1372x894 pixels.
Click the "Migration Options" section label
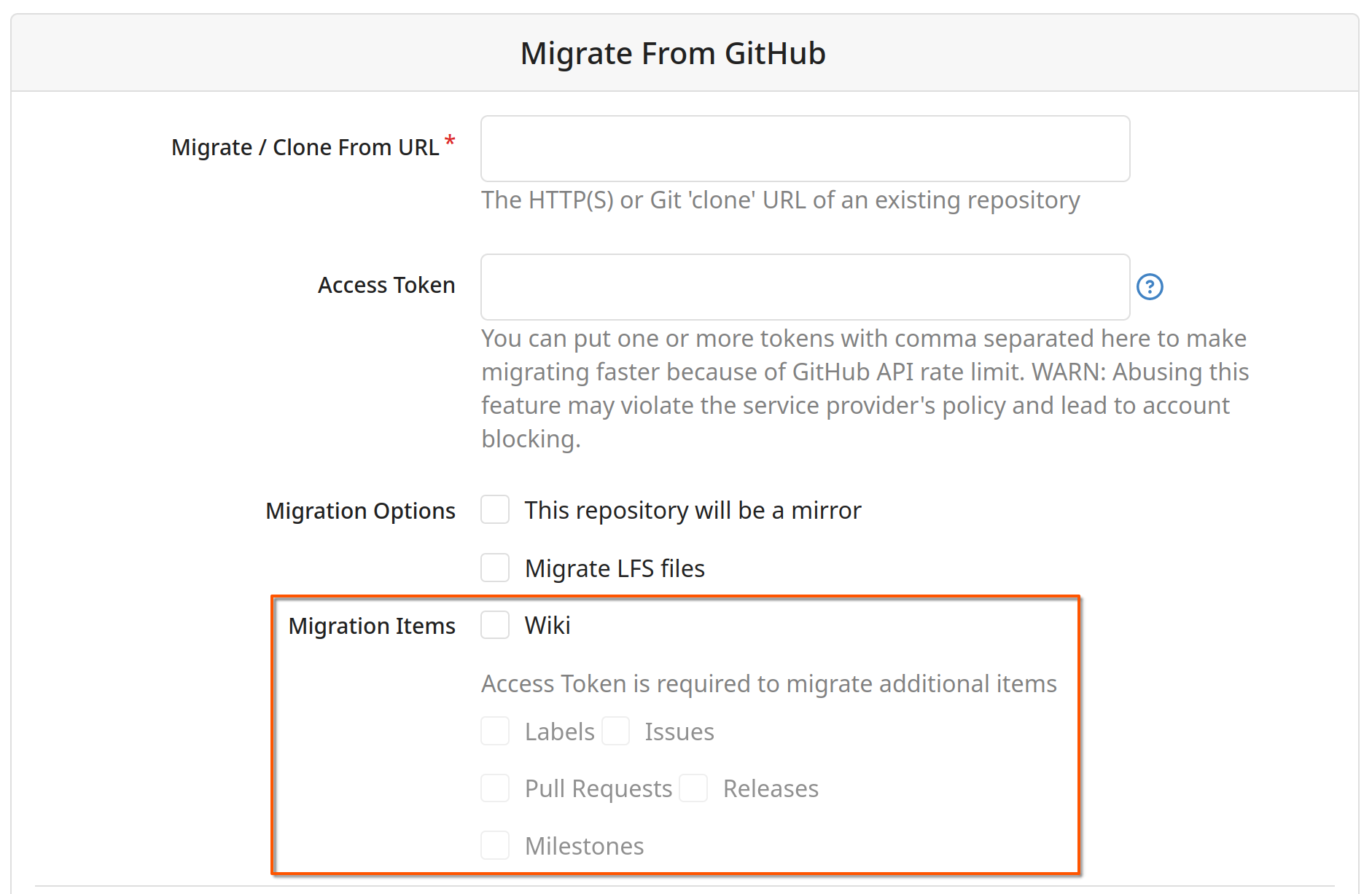point(360,511)
